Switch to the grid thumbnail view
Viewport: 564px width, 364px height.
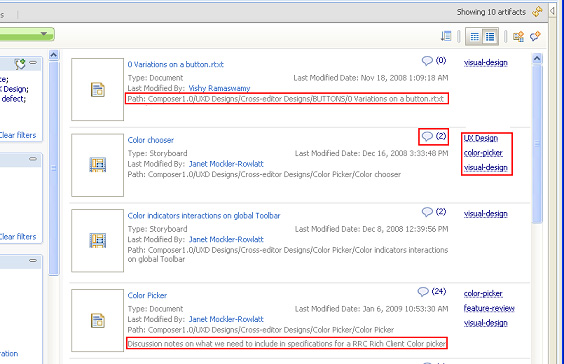tap(474, 36)
